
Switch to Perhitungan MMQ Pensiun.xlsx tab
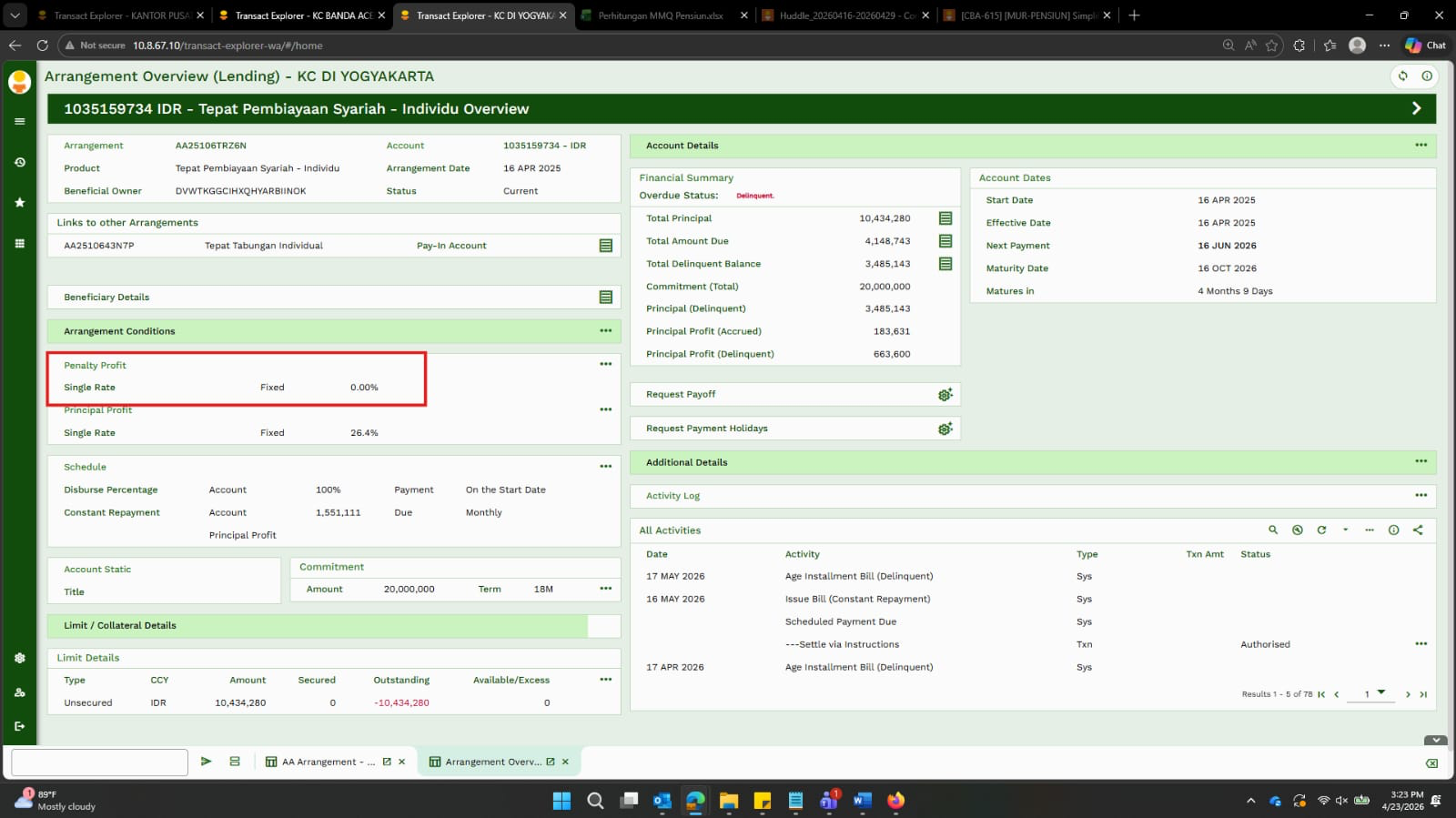[662, 15]
